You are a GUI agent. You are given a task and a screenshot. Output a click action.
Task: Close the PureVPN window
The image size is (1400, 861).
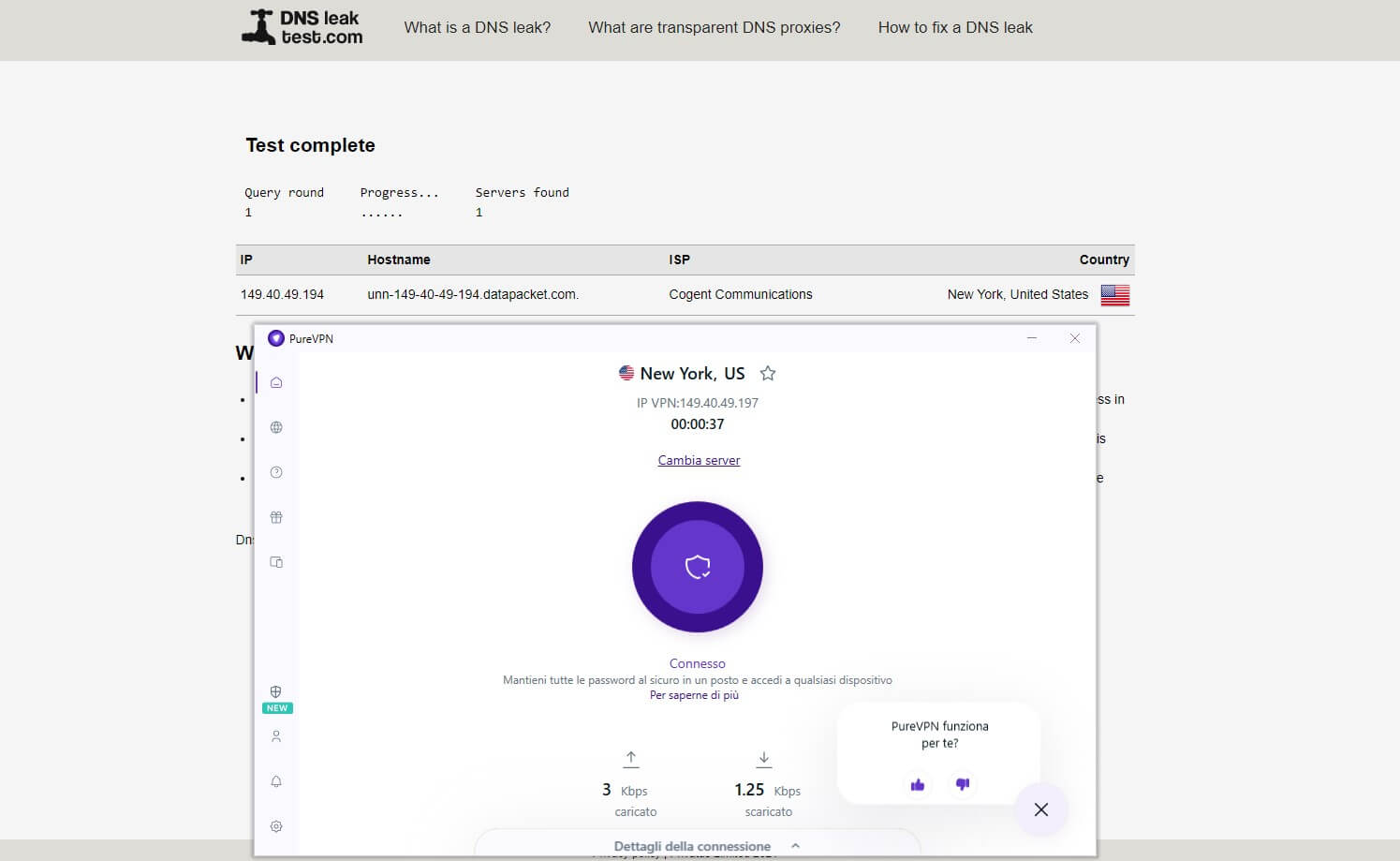pyautogui.click(x=1075, y=338)
